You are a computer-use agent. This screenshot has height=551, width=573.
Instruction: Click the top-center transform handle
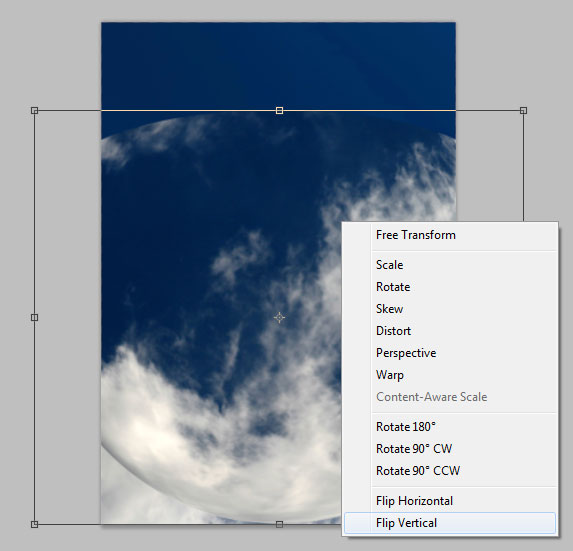(280, 110)
